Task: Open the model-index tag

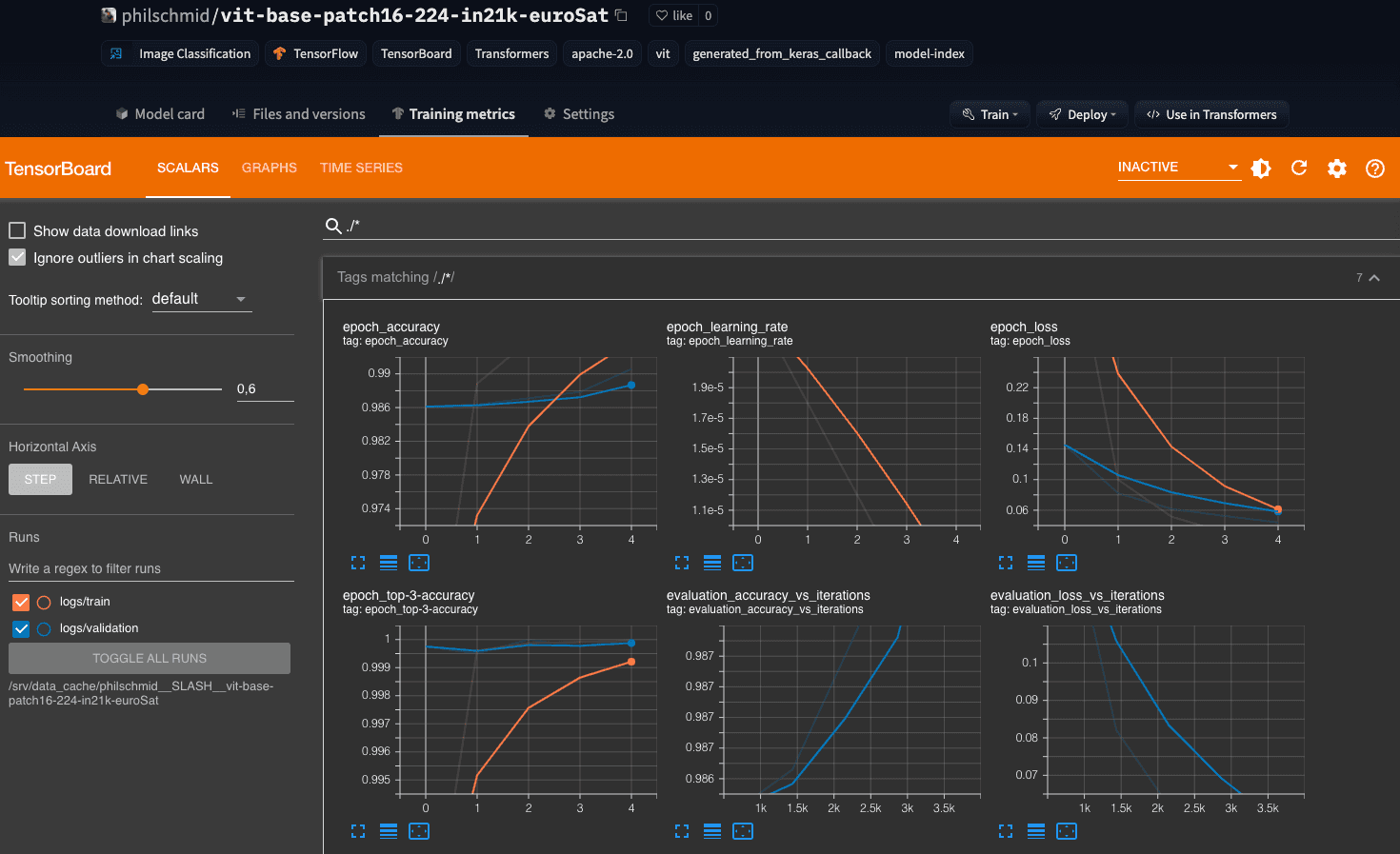Action: coord(930,53)
